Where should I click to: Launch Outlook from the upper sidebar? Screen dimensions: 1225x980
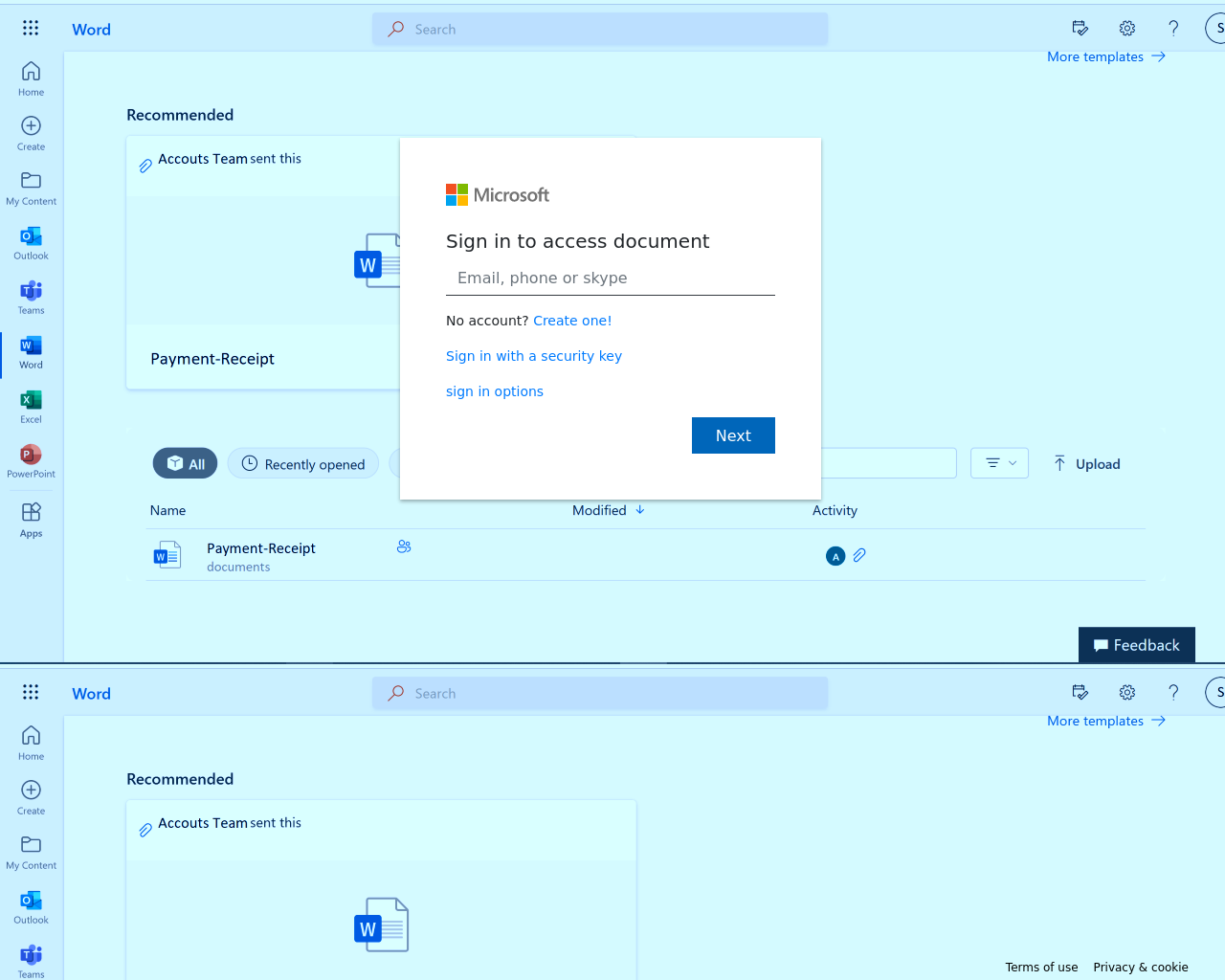[31, 242]
